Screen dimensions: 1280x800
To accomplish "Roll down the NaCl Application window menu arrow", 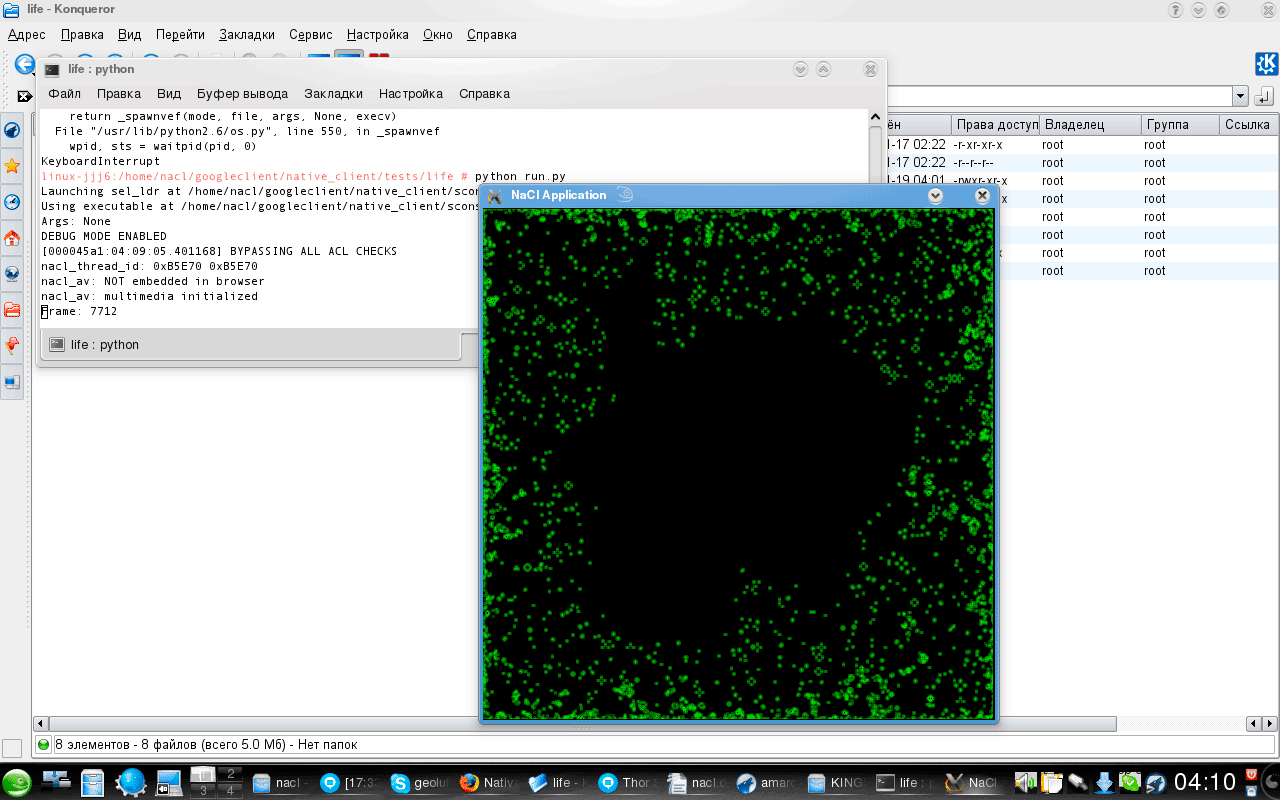I will [935, 196].
